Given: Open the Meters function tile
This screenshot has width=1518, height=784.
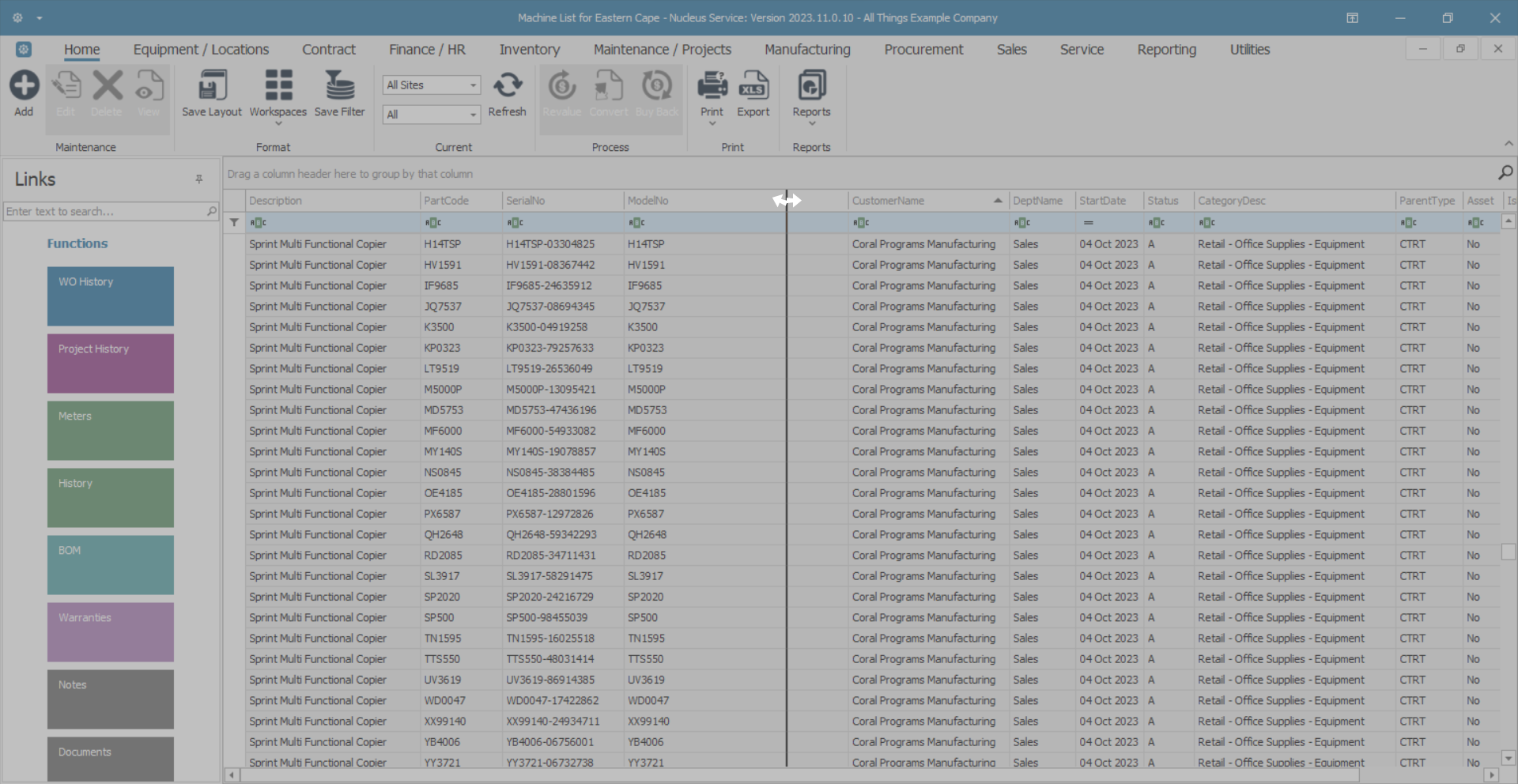Looking at the screenshot, I should pyautogui.click(x=111, y=431).
